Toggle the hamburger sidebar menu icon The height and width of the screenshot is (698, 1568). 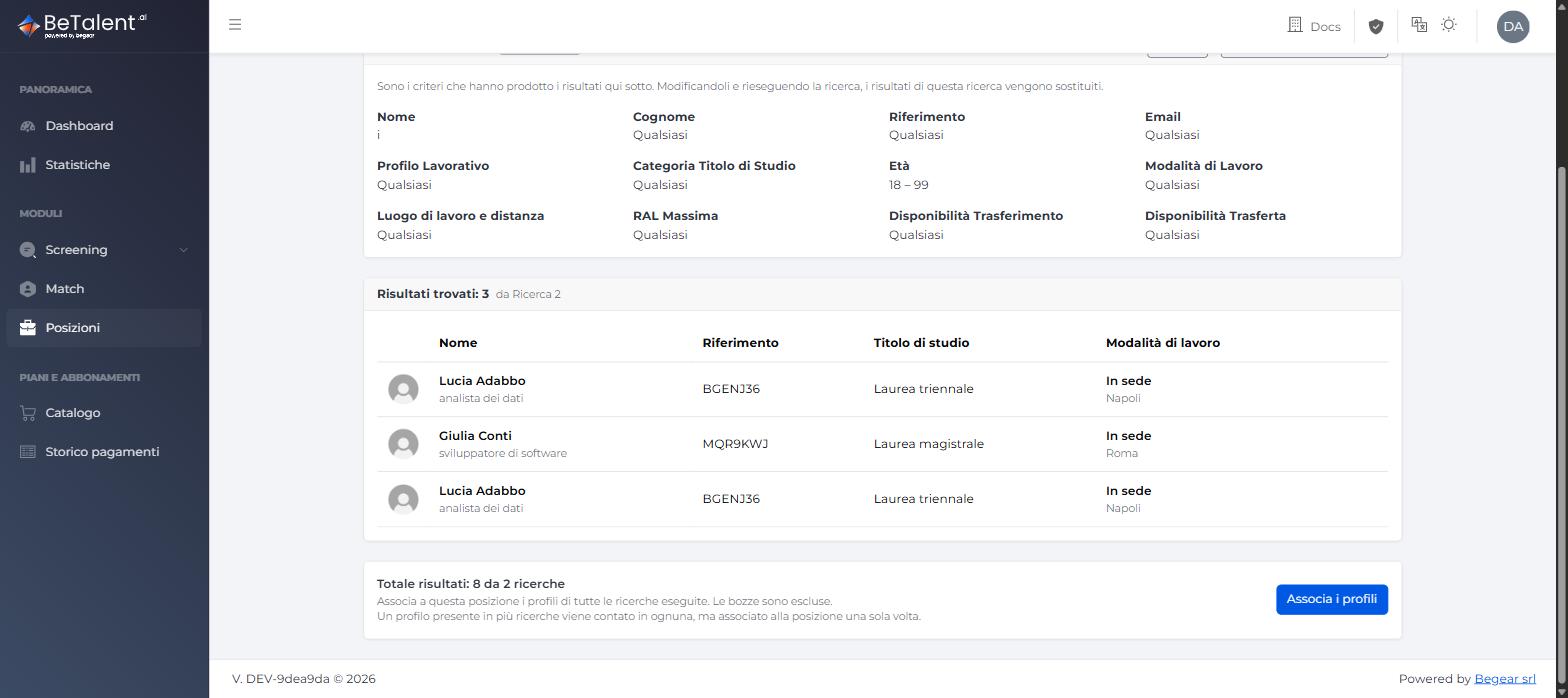pyautogui.click(x=235, y=24)
